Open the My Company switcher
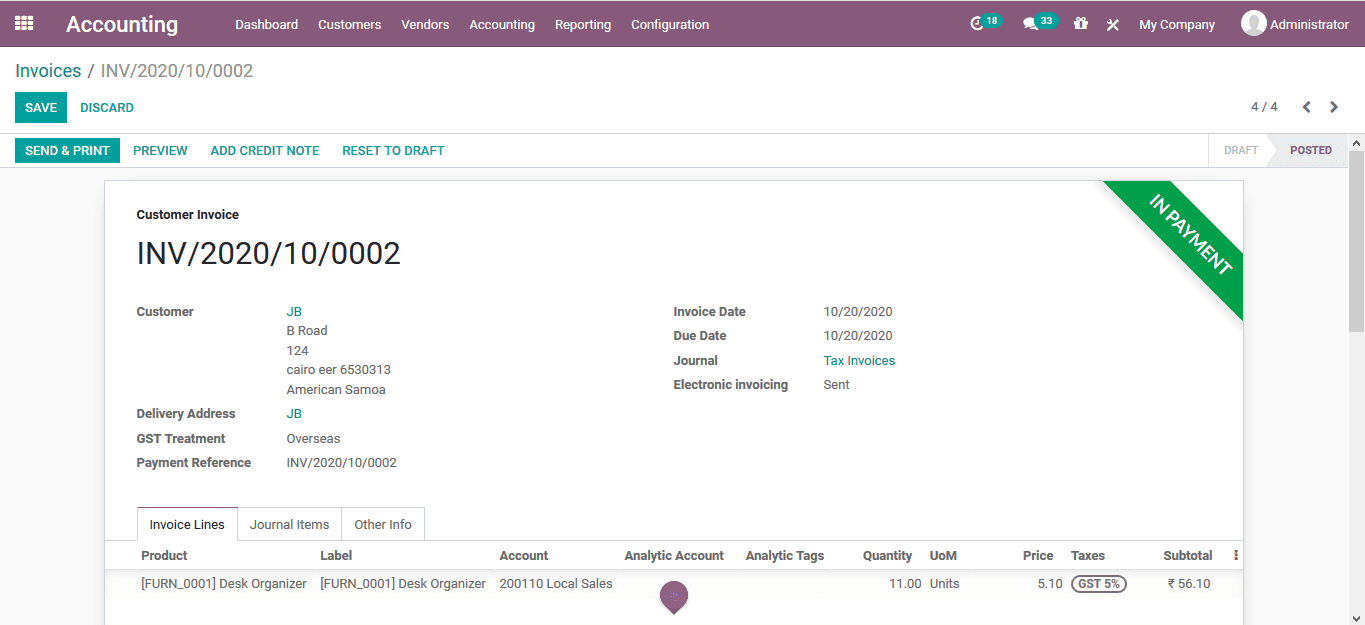Viewport: 1365px width, 625px height. pos(1176,23)
